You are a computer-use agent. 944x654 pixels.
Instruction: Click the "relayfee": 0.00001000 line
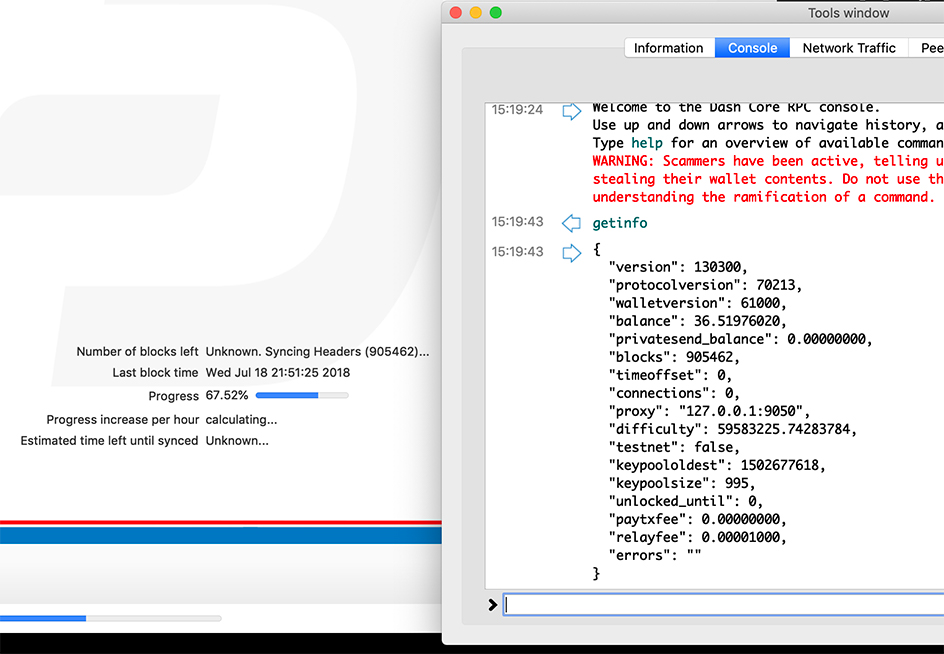[x=697, y=538]
